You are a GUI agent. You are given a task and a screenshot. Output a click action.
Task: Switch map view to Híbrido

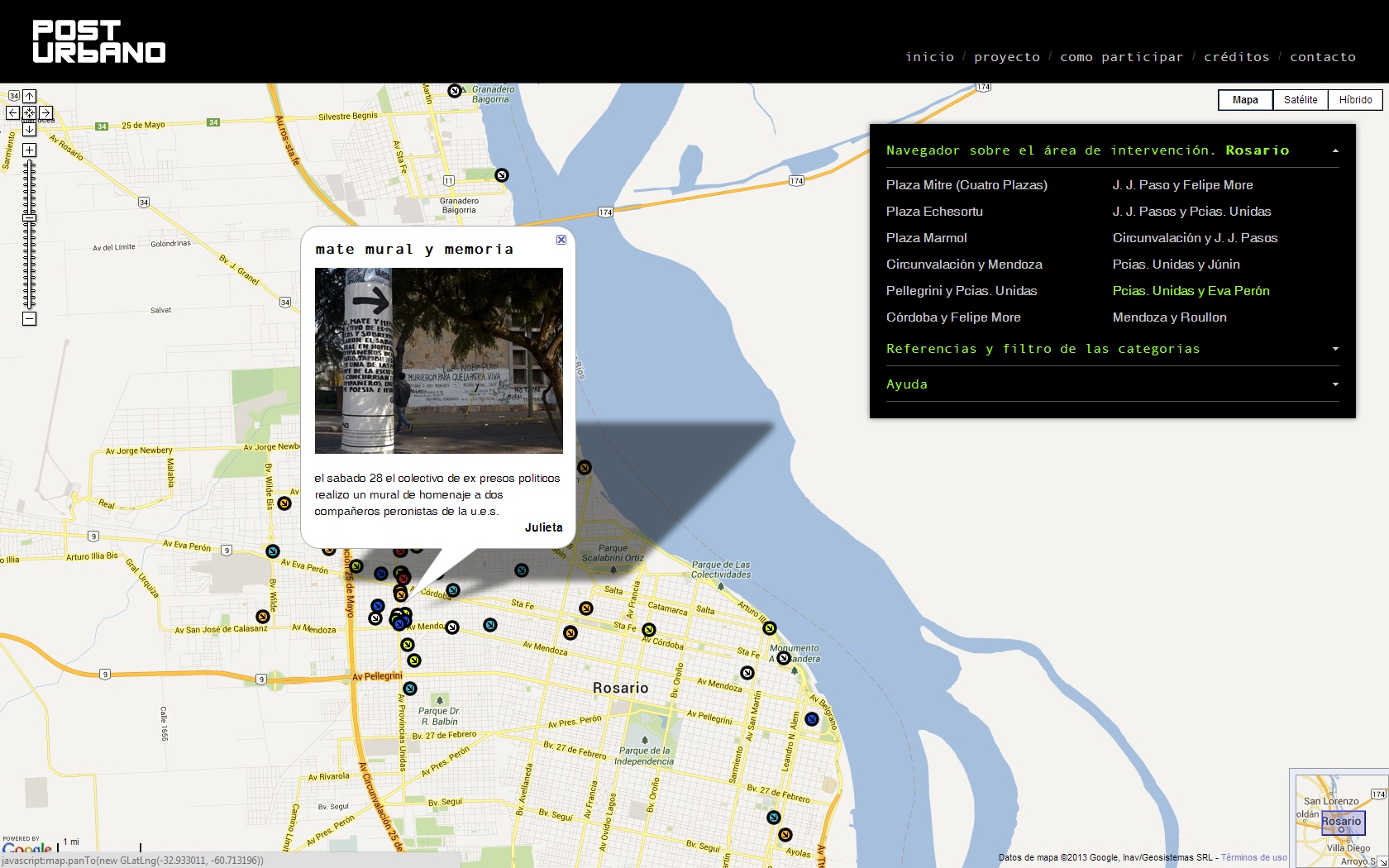tap(1355, 100)
